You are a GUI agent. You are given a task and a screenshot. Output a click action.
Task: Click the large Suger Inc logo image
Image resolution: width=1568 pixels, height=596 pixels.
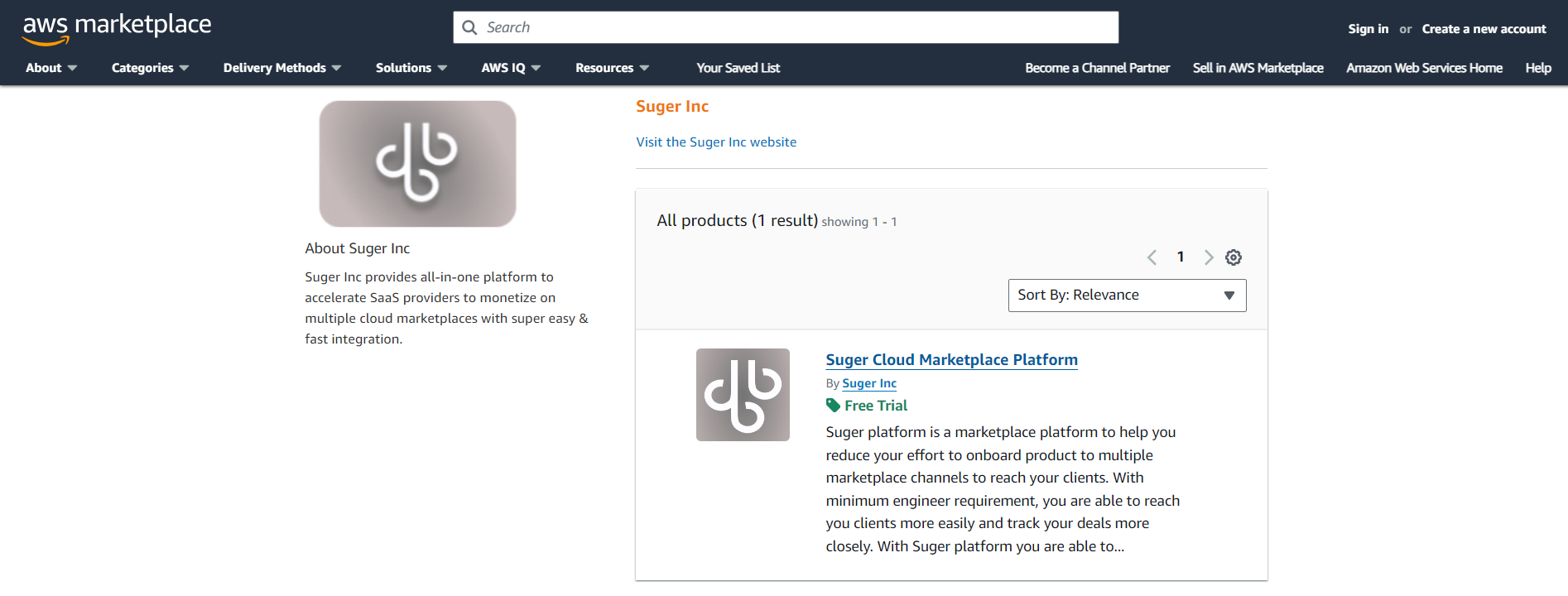[417, 164]
